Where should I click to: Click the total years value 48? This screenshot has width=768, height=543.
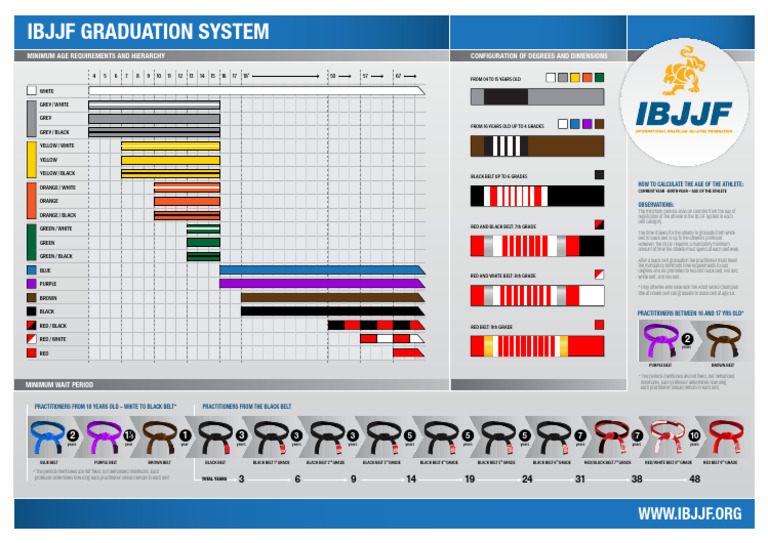coord(695,479)
